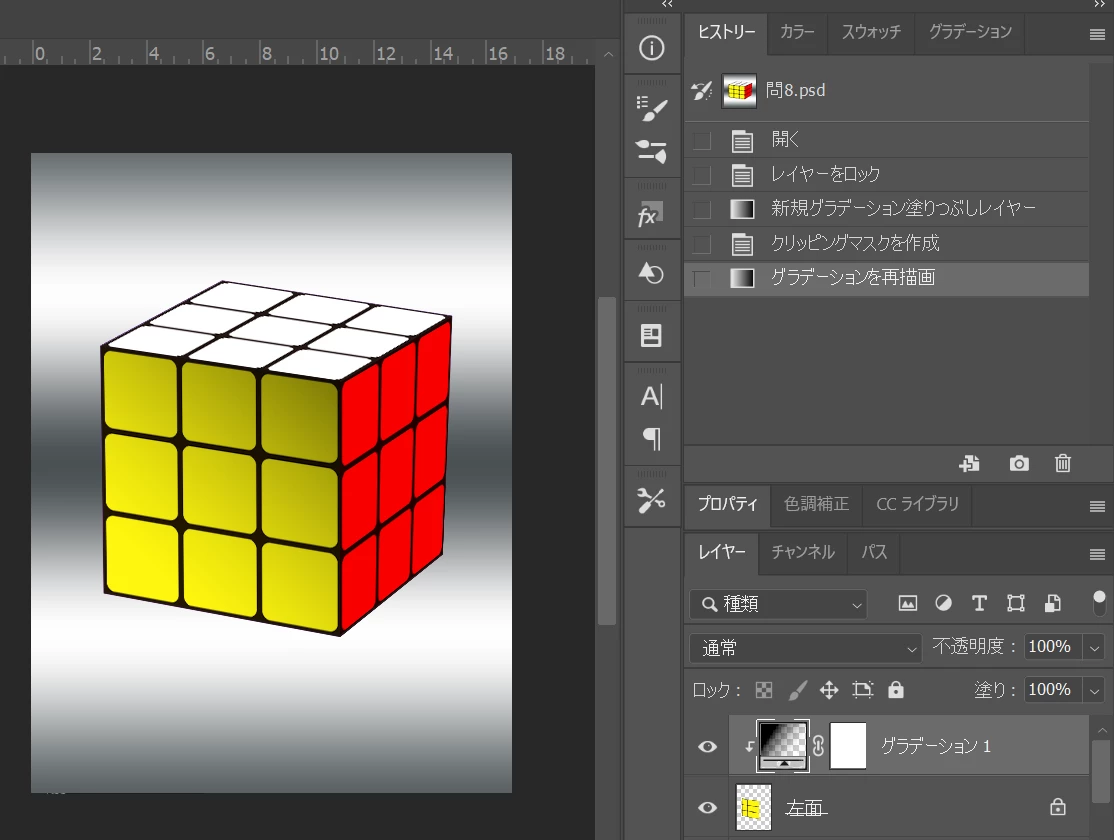The height and width of the screenshot is (840, 1114).
Task: Select the レイヤーをロック history state
Action: coord(886,174)
